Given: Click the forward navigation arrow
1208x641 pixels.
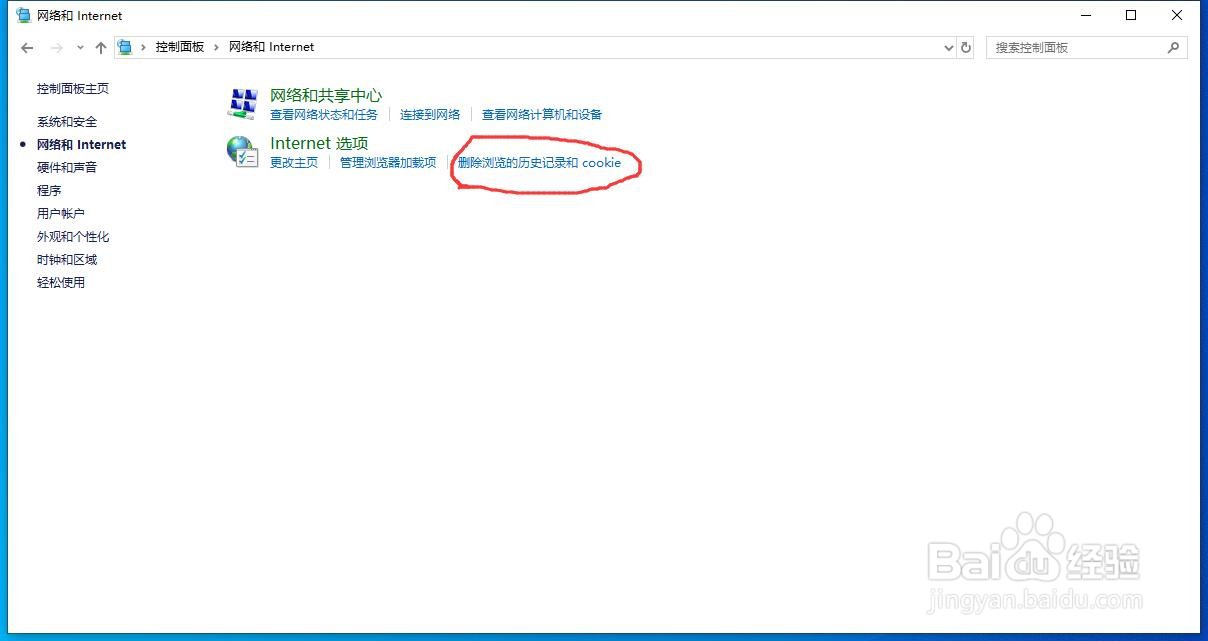Looking at the screenshot, I should [56, 47].
